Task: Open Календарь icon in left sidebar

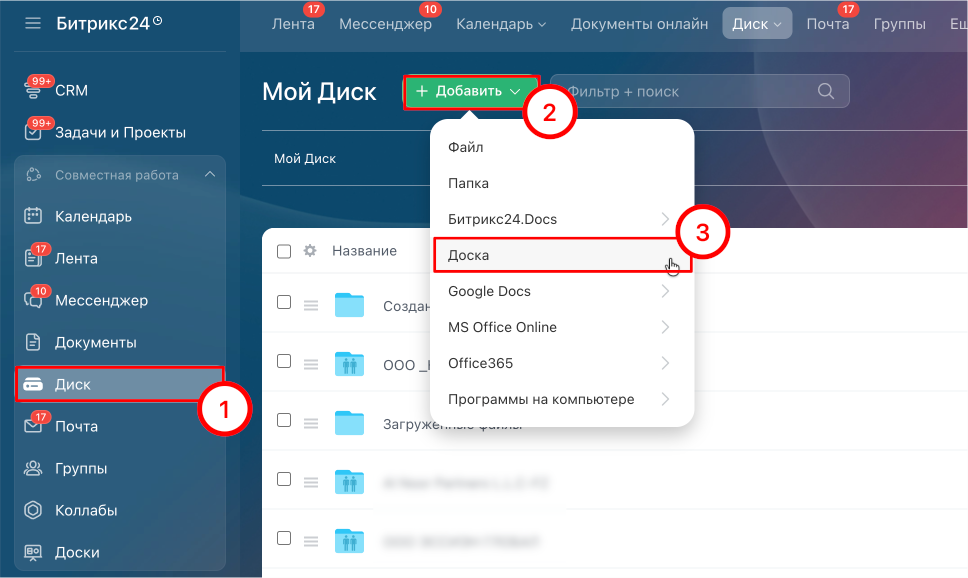Action: click(x=33, y=216)
